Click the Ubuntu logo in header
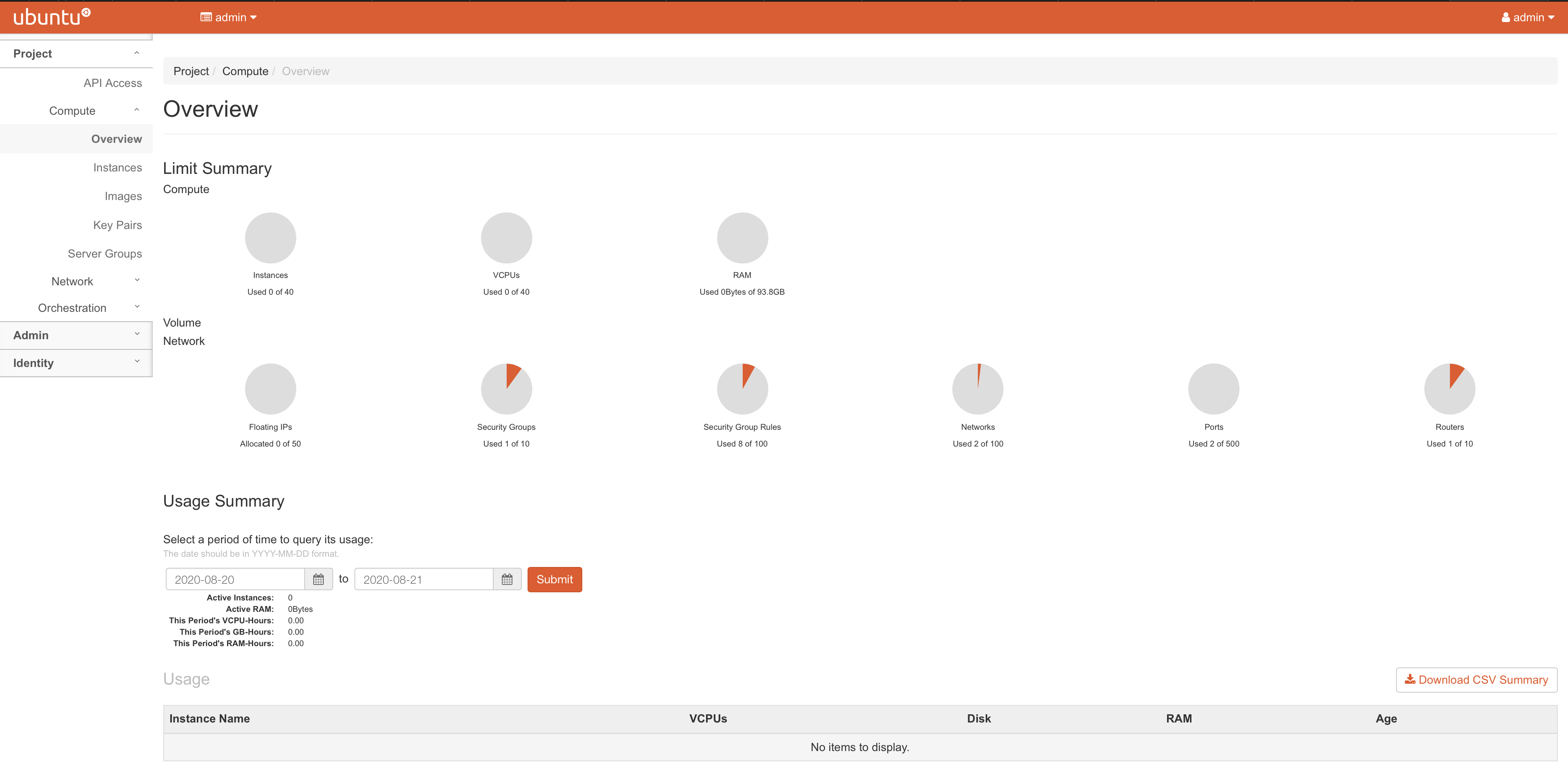 click(x=51, y=17)
